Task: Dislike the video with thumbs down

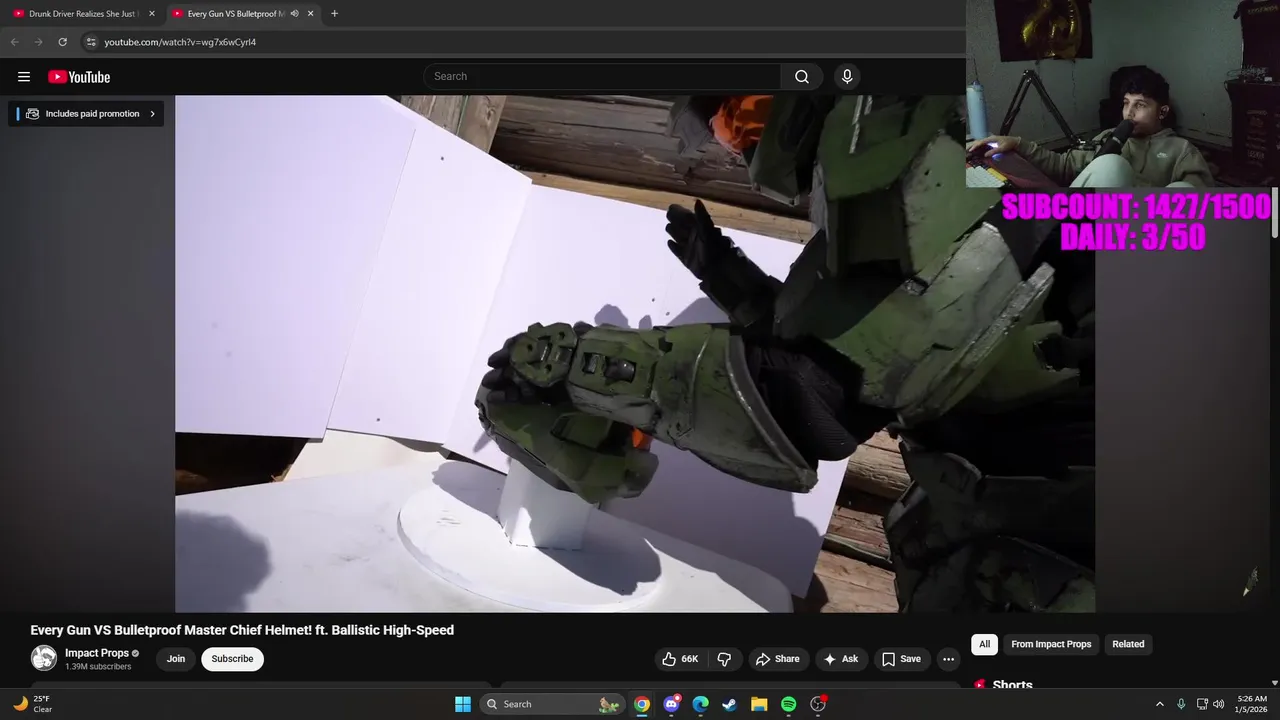Action: [724, 659]
